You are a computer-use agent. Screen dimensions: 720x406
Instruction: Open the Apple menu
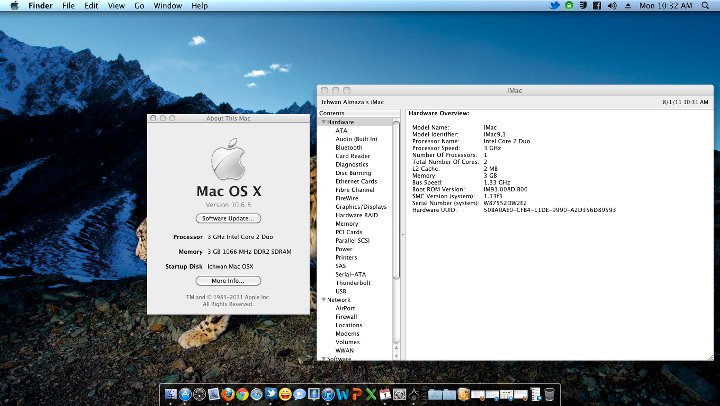14,6
